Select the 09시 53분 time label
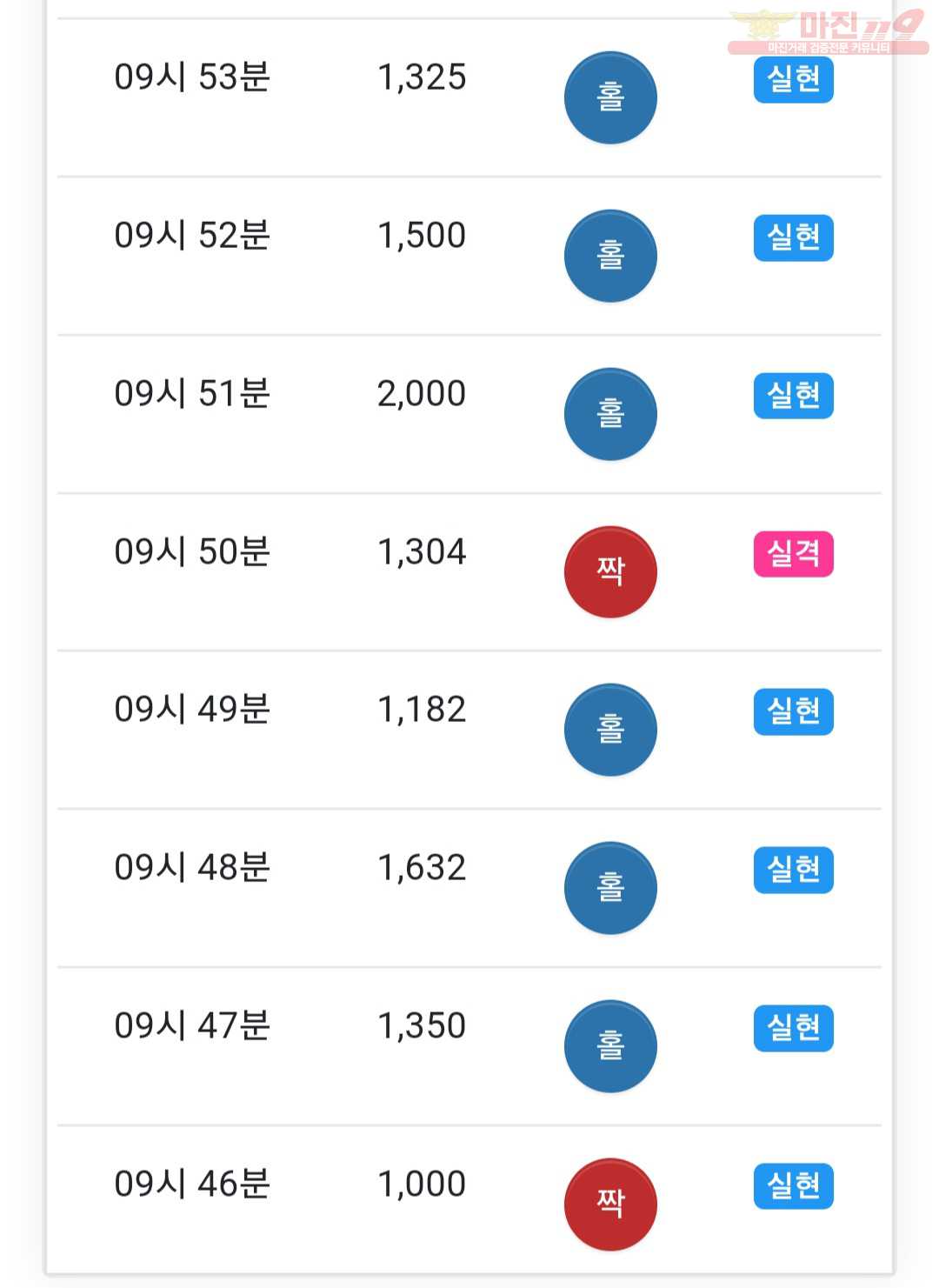 click(192, 77)
